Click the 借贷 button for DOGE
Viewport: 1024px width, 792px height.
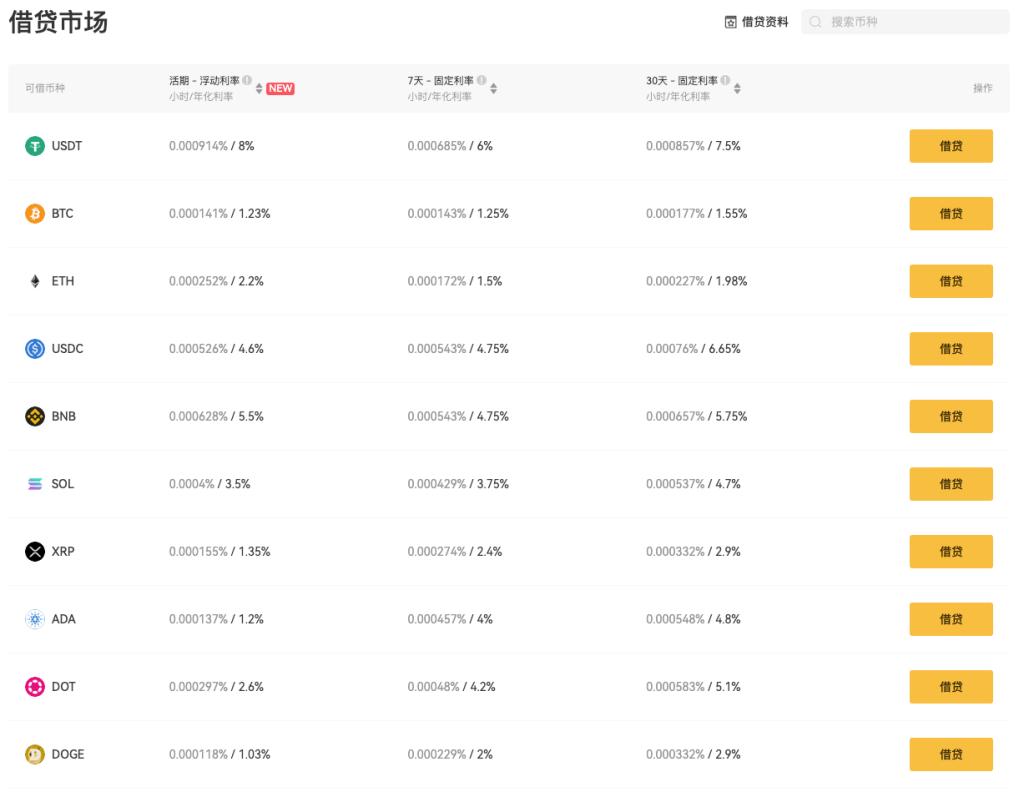coord(950,754)
